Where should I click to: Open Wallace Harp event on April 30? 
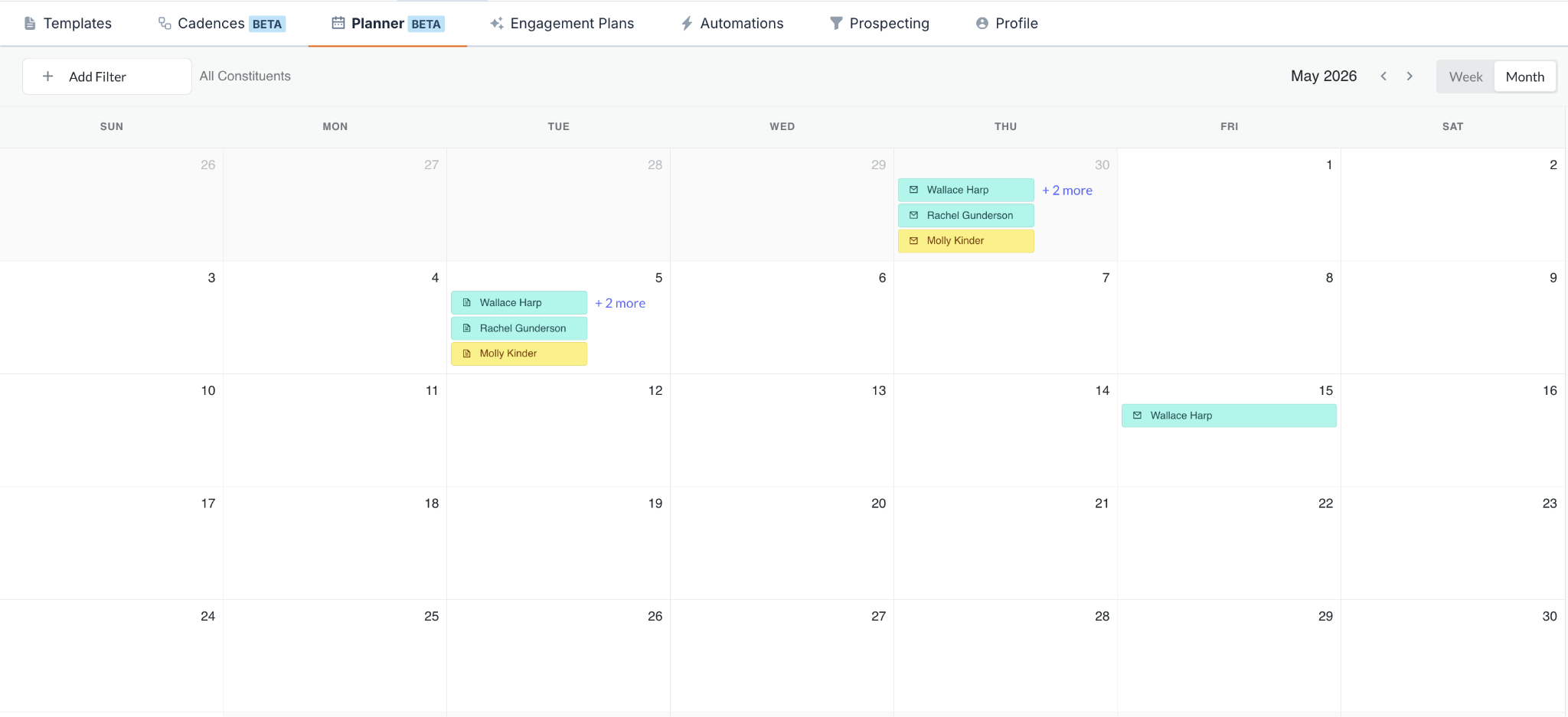click(966, 190)
